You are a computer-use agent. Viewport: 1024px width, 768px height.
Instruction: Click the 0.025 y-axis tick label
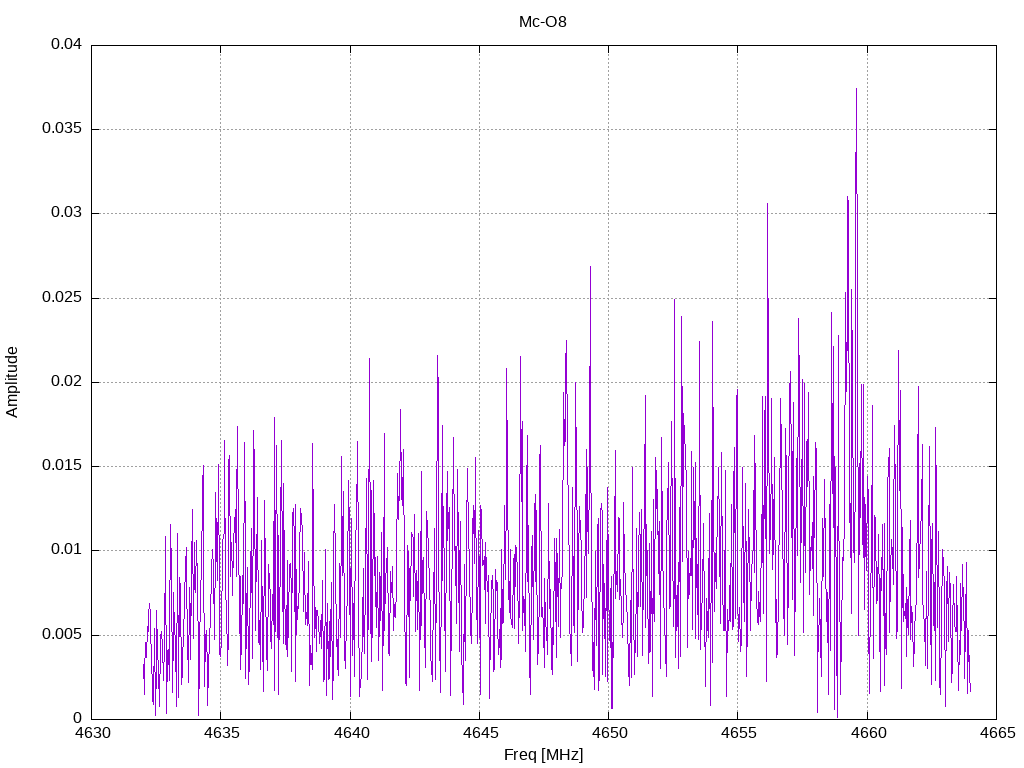[62, 298]
